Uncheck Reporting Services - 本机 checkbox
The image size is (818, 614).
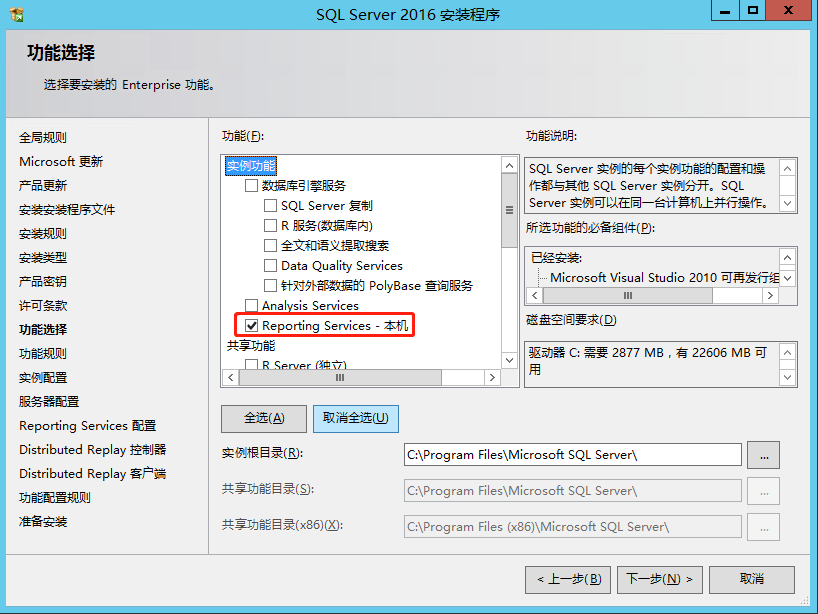tap(251, 326)
